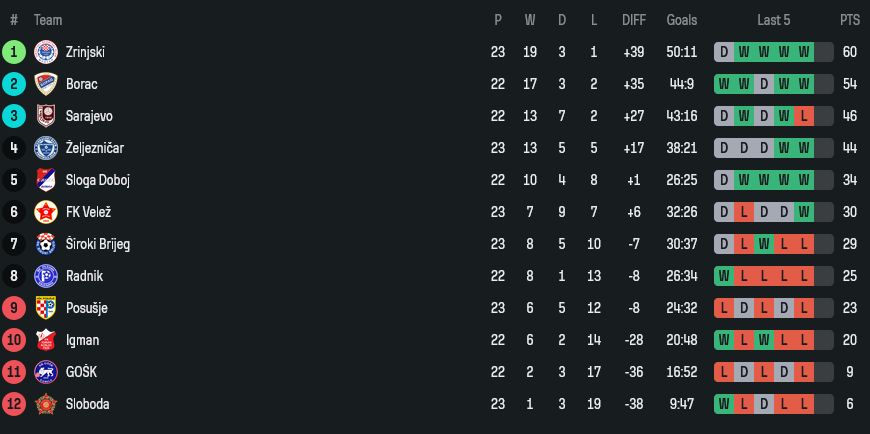
Task: Click the Sloga Doboj logo
Action: tap(45, 180)
